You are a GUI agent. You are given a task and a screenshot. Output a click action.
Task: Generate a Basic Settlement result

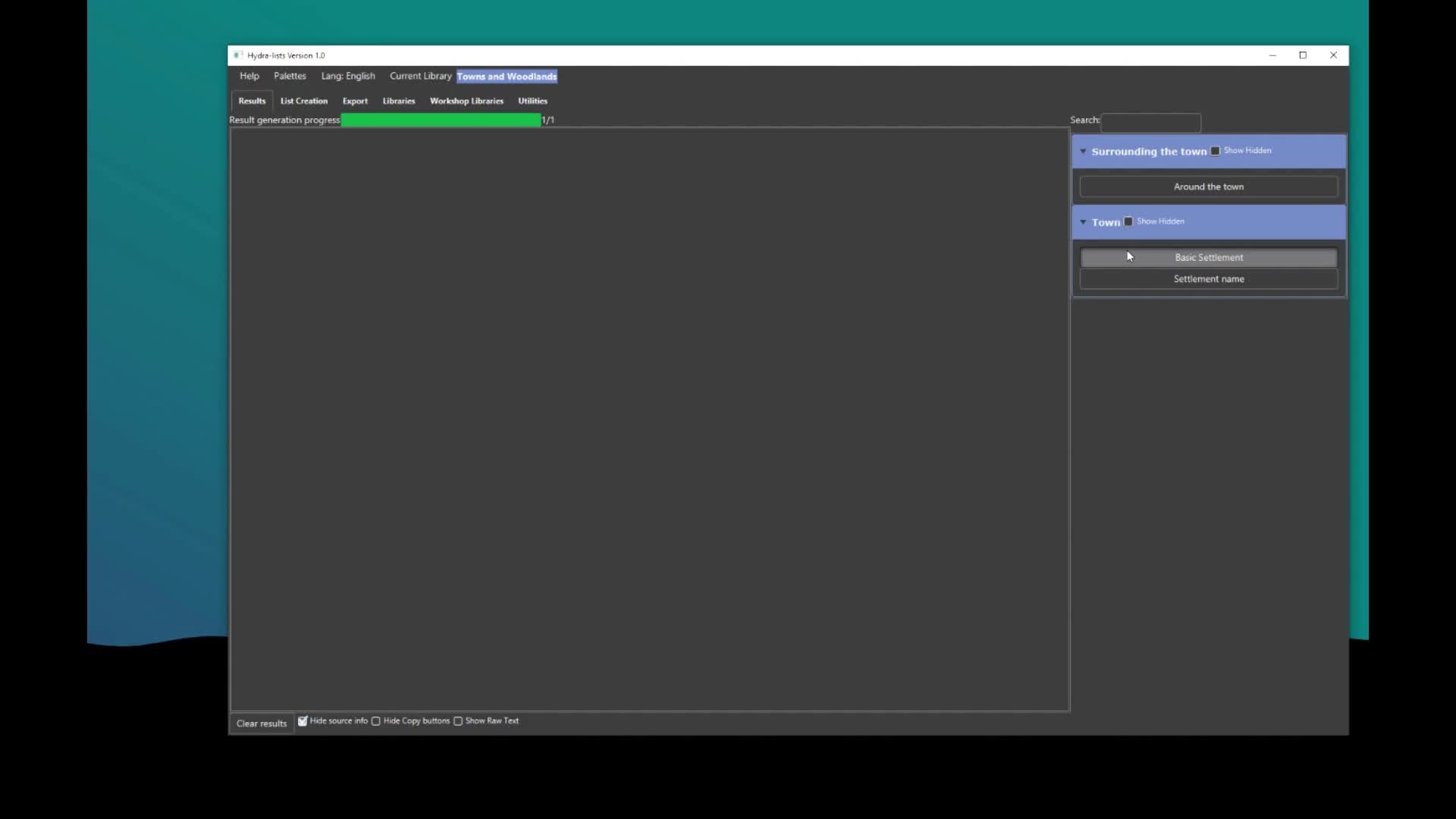pyautogui.click(x=1208, y=258)
